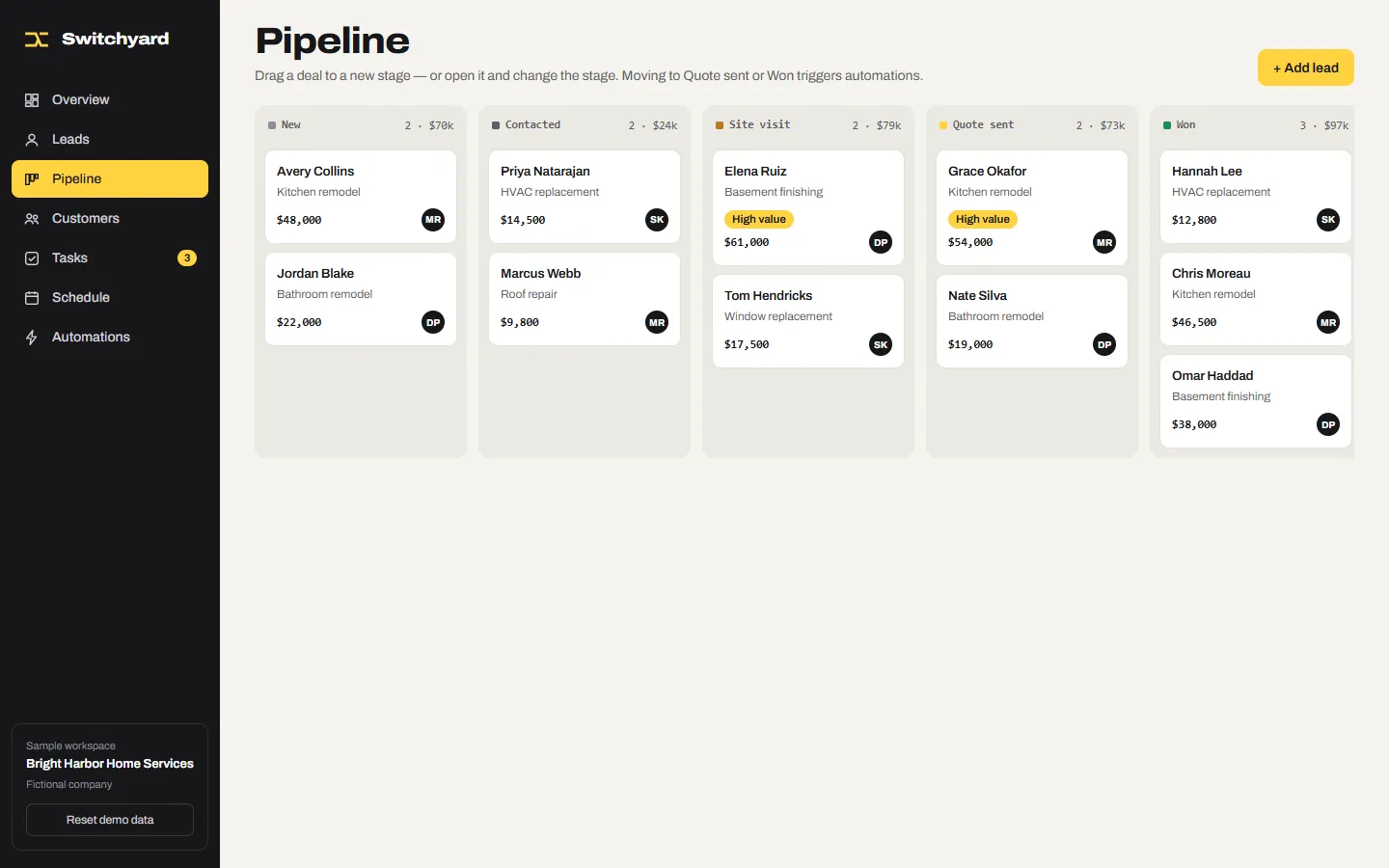1389x868 pixels.
Task: Open Schedule from the navigation
Action: pos(110,298)
